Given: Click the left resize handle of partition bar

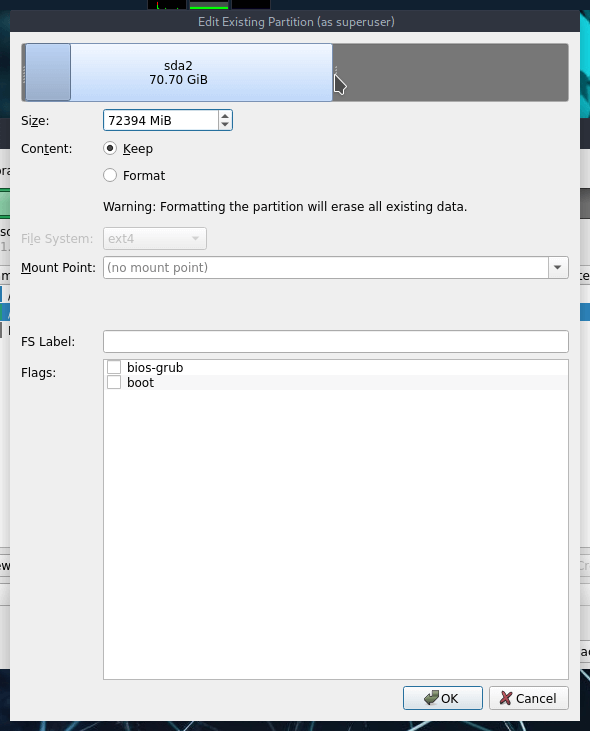Looking at the screenshot, I should coord(24,72).
